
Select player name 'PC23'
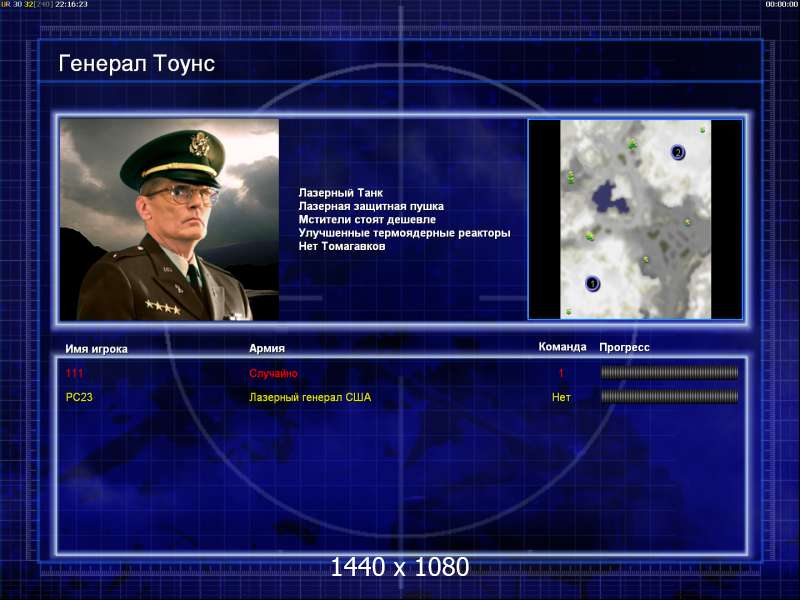[79, 397]
